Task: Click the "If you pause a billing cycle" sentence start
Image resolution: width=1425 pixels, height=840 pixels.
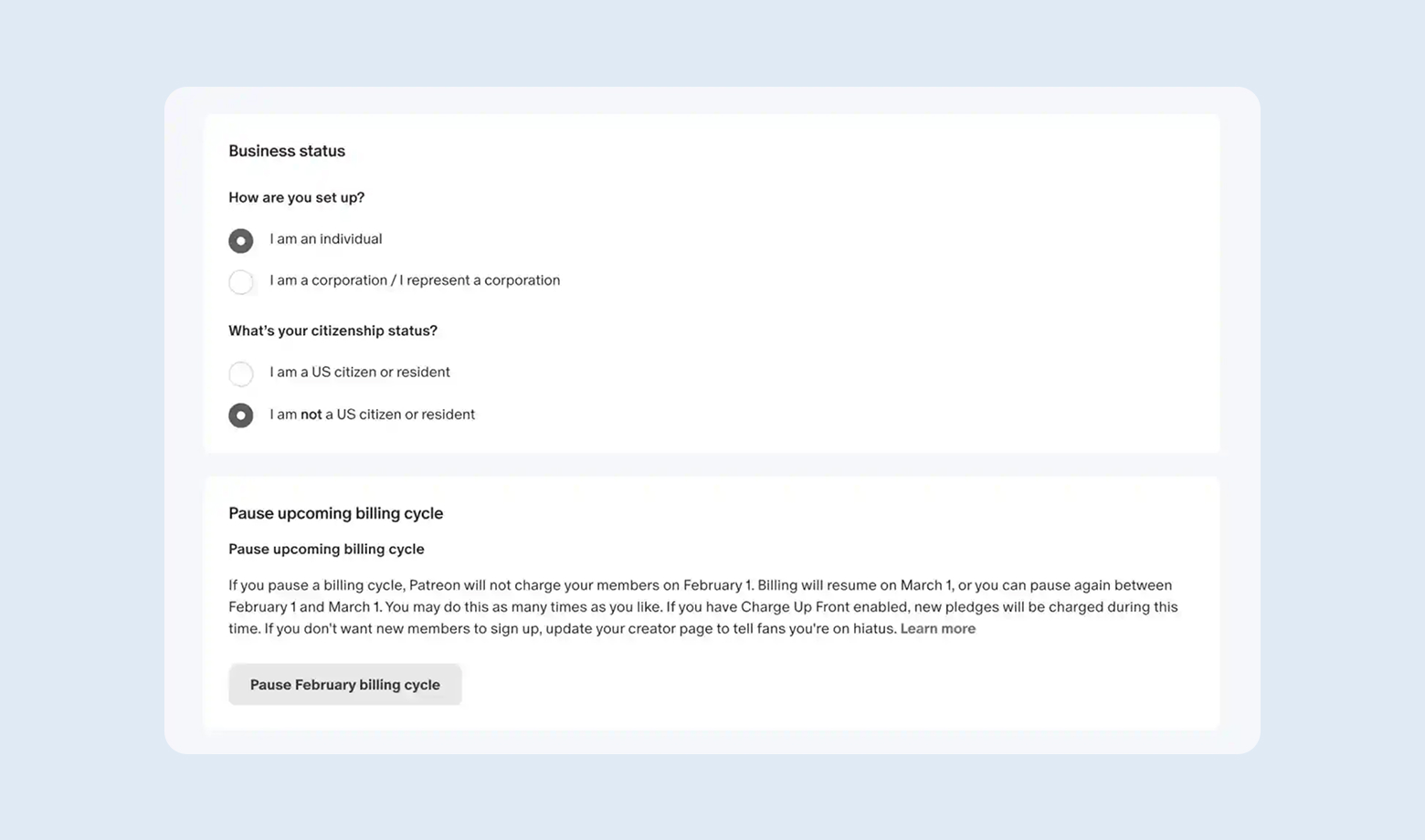Action: 315,585
